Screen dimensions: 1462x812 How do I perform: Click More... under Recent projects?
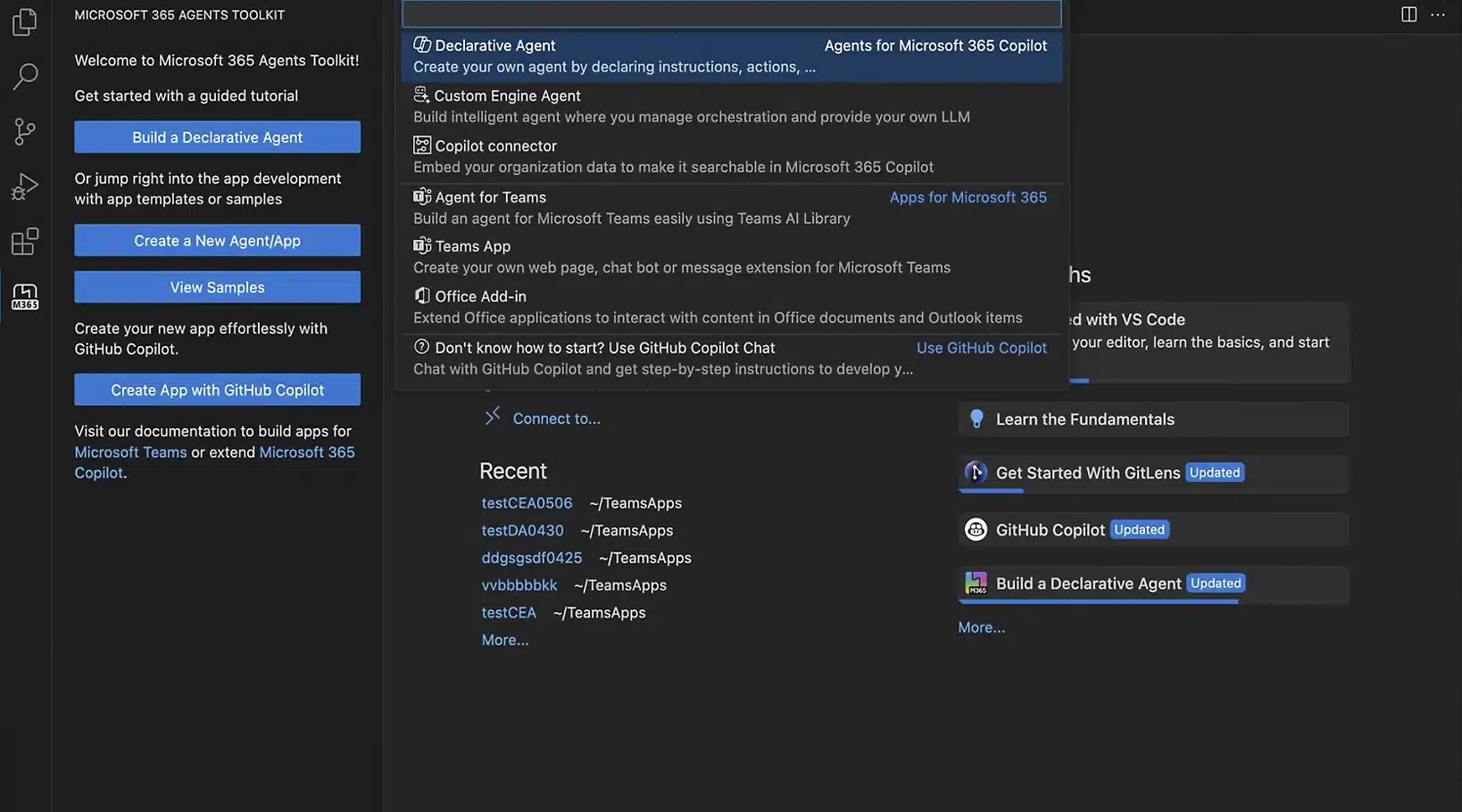tap(505, 640)
